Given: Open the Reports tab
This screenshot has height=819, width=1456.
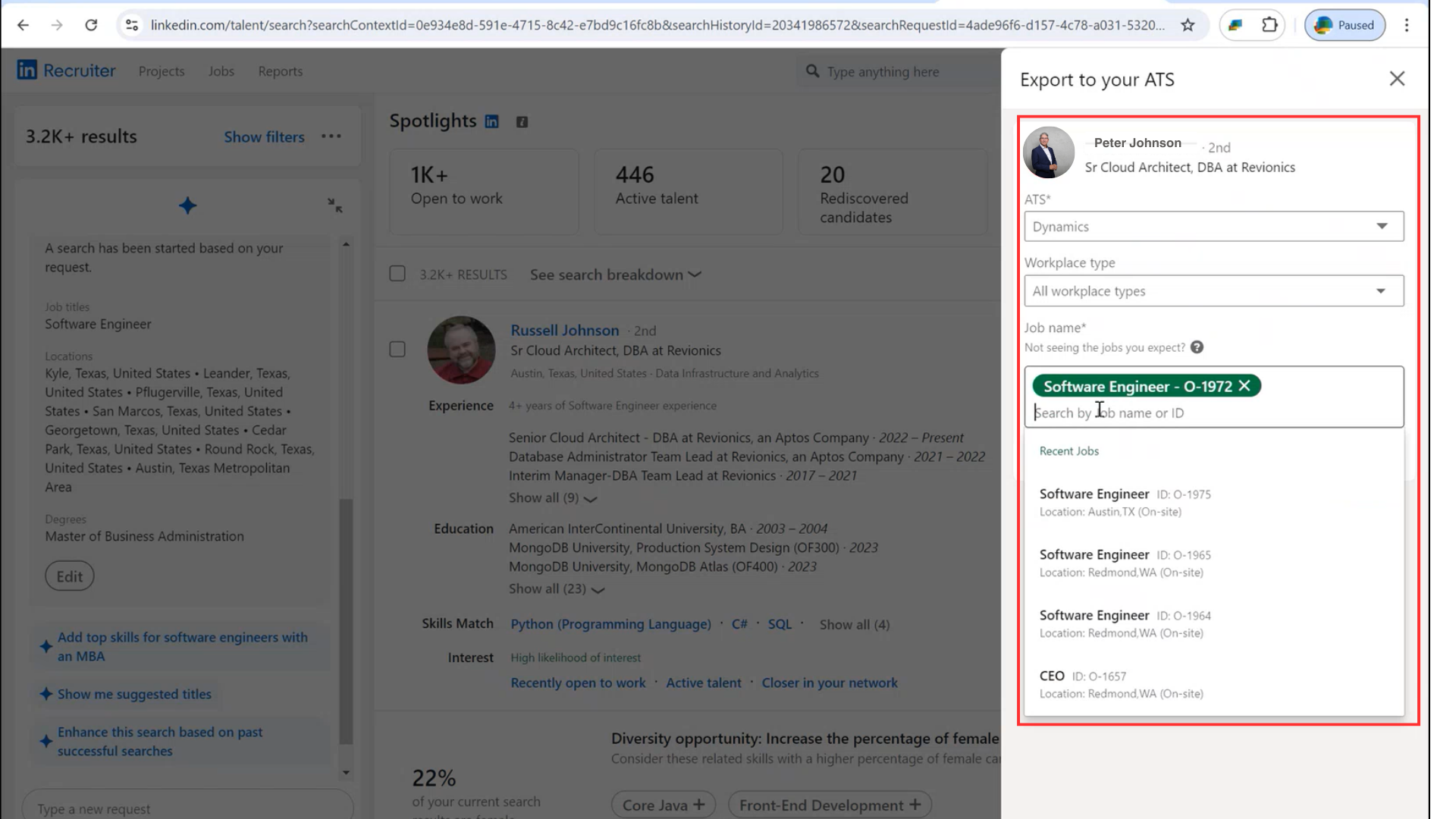Looking at the screenshot, I should click(x=281, y=71).
